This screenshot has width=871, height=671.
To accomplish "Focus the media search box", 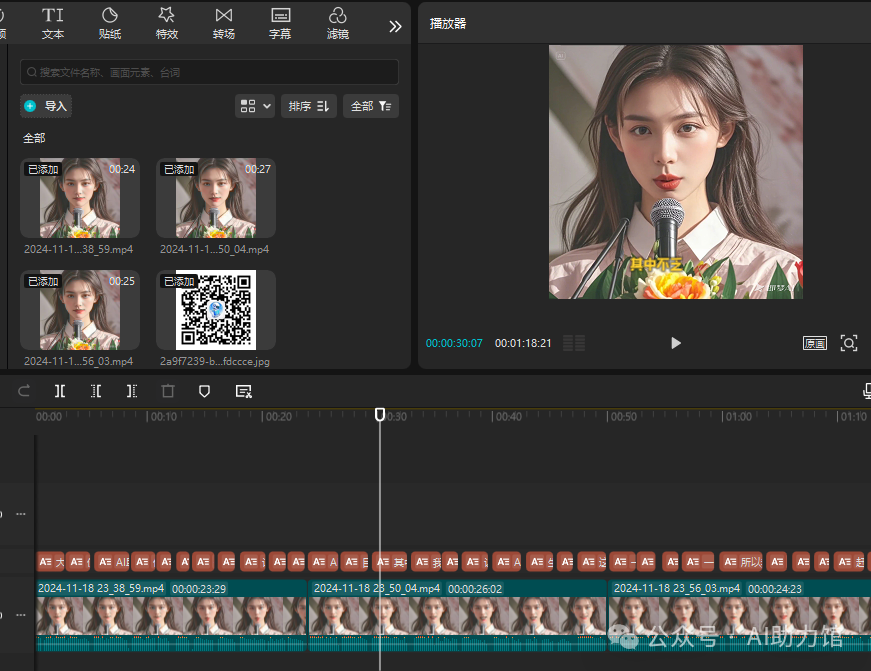I will pos(209,72).
